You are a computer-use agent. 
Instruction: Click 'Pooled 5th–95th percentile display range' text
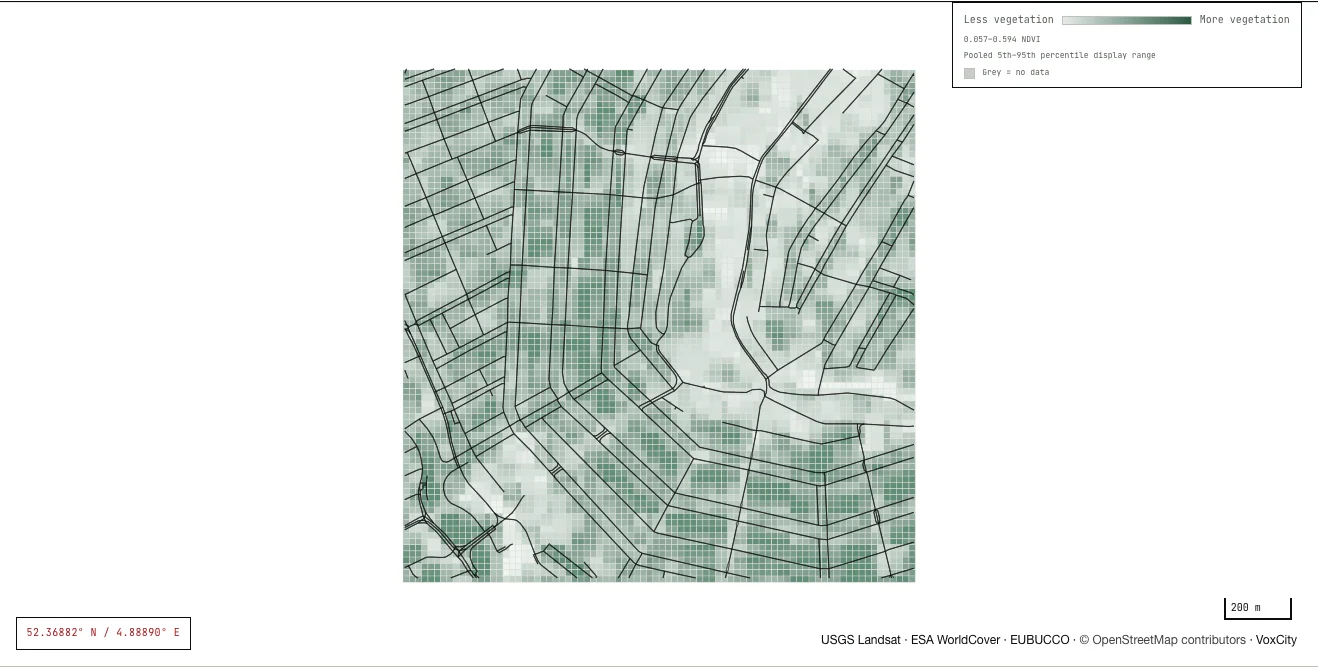point(1059,55)
